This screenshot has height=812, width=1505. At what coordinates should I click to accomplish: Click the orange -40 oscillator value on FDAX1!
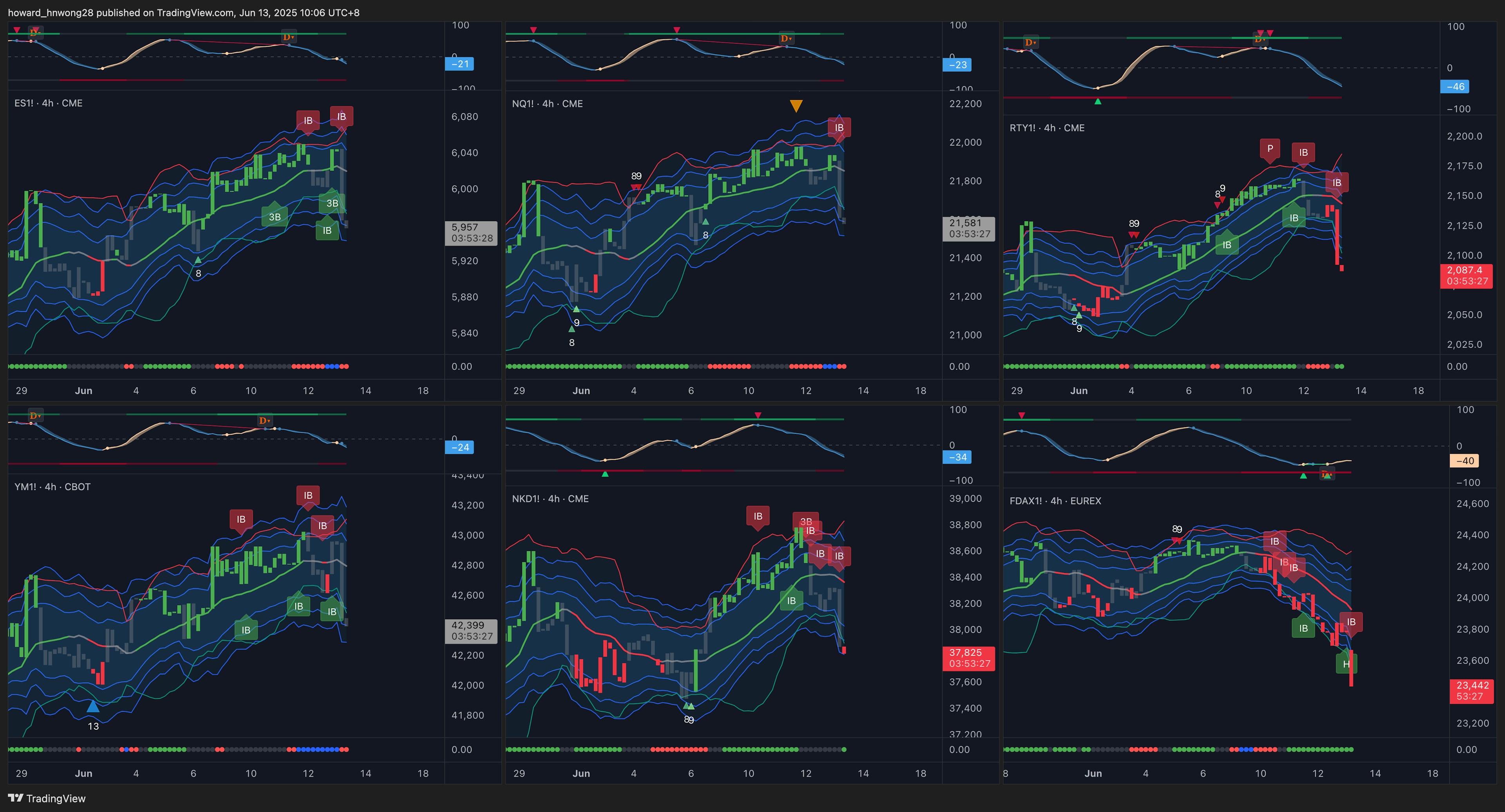tap(1464, 460)
